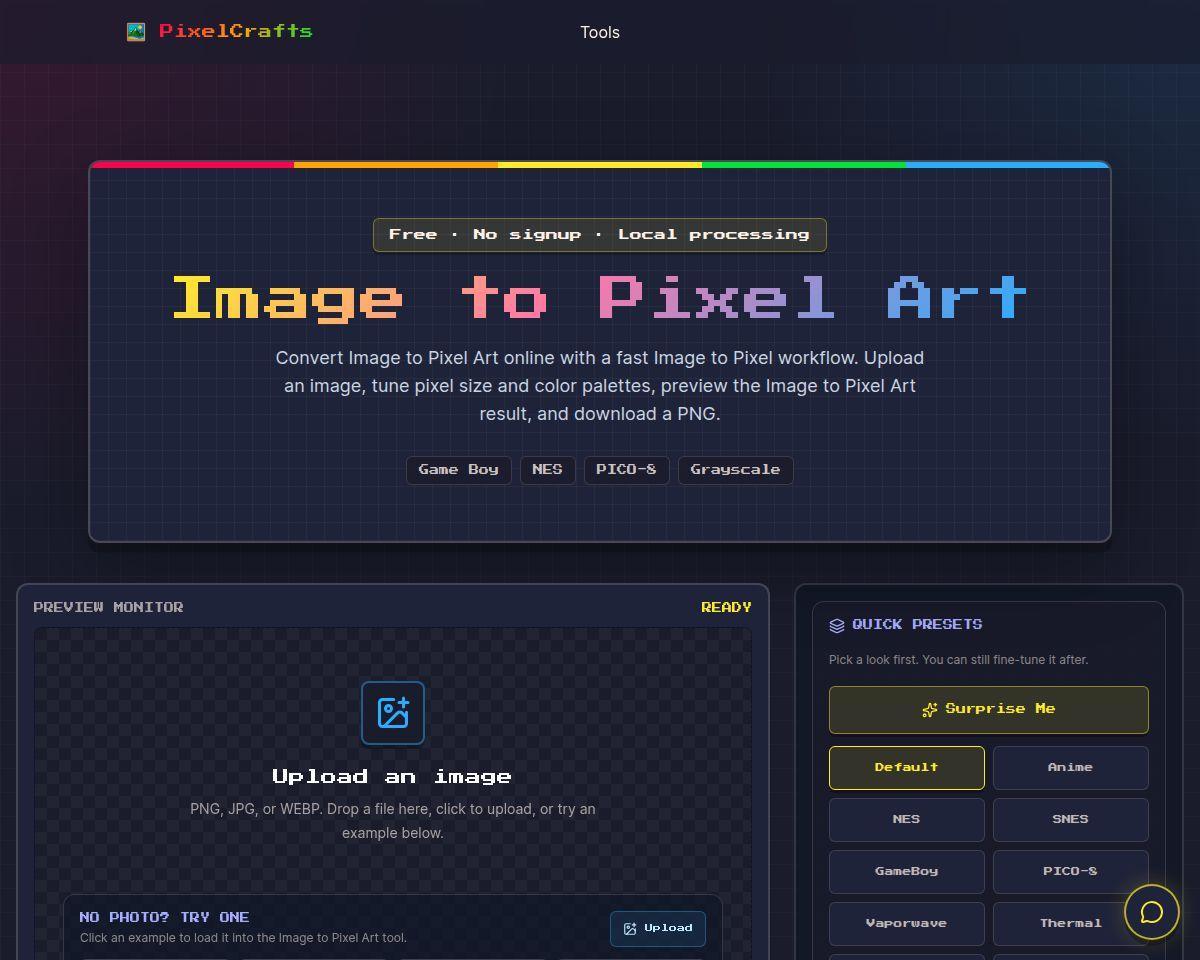
Task: Click the Quick Presets layers icon
Action: (x=837, y=625)
